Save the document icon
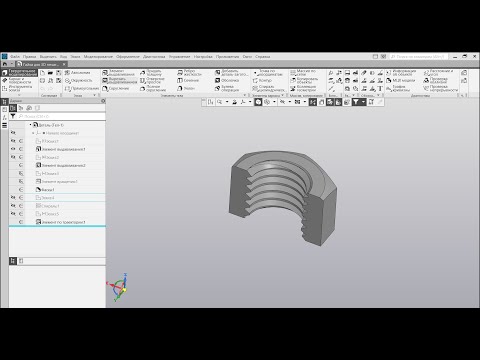The image size is (480, 360). click(x=59, y=73)
